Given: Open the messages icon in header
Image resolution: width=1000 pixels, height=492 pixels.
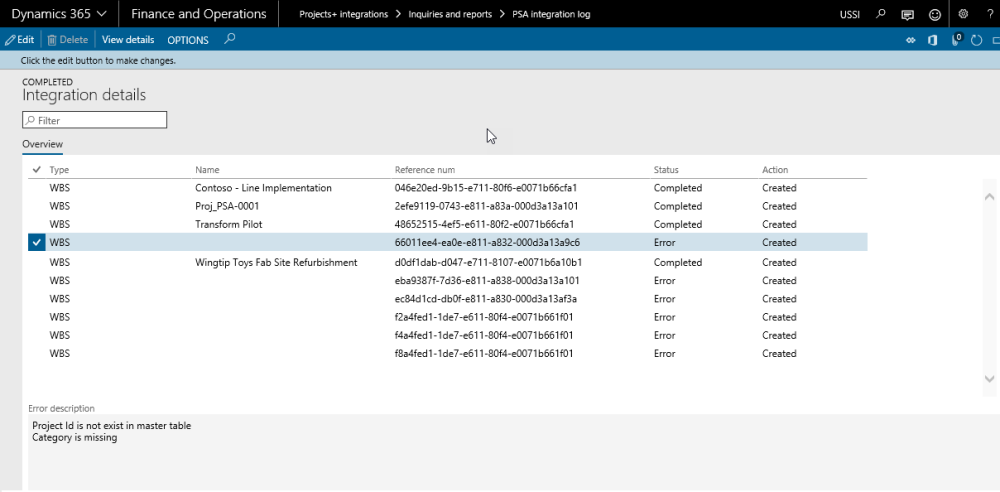Looking at the screenshot, I should coord(908,14).
